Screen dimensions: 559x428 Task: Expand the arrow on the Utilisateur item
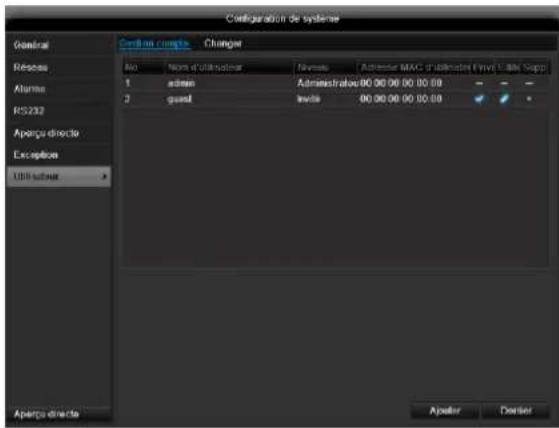[104, 176]
